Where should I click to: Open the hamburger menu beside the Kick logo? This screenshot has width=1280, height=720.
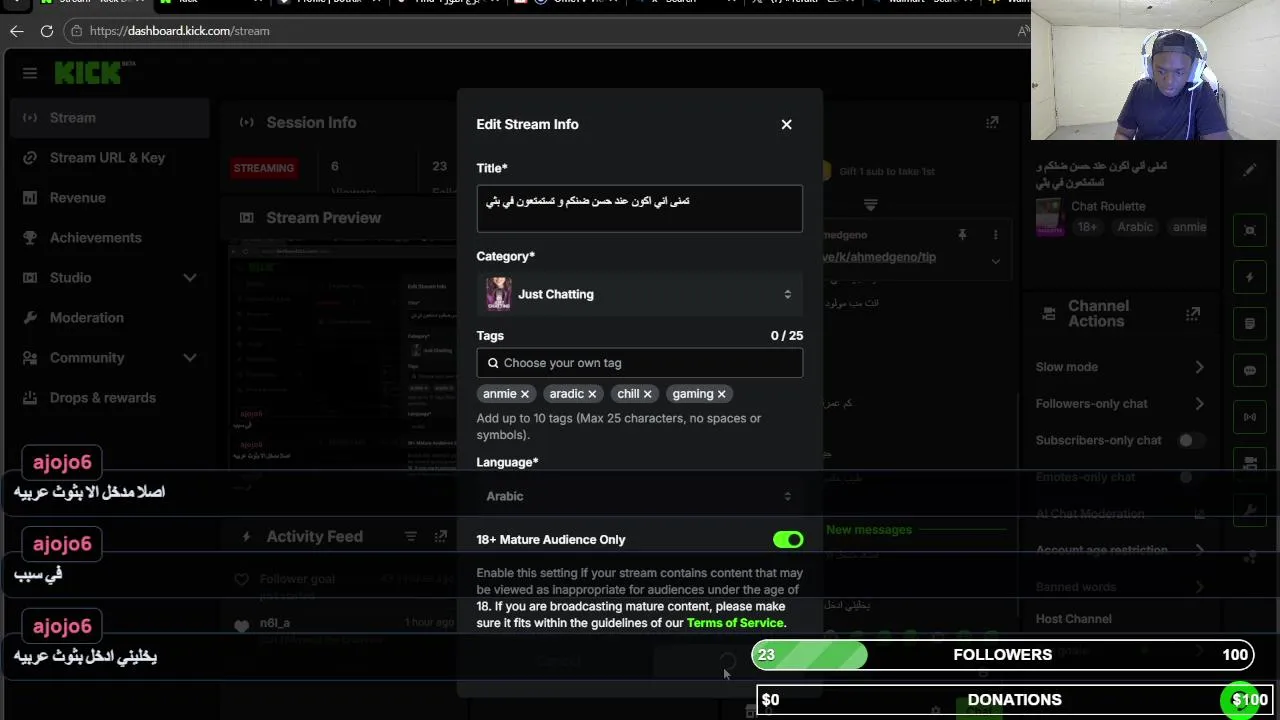tap(30, 73)
